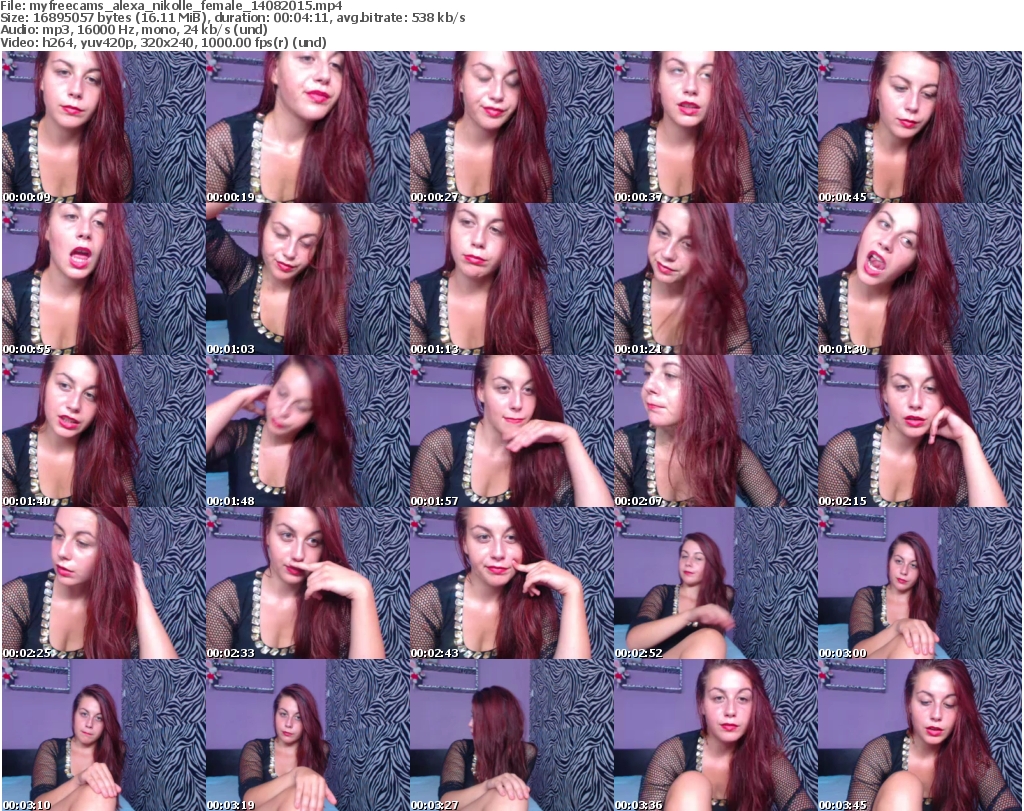Select thumbnail at 00:03:10

103,735
